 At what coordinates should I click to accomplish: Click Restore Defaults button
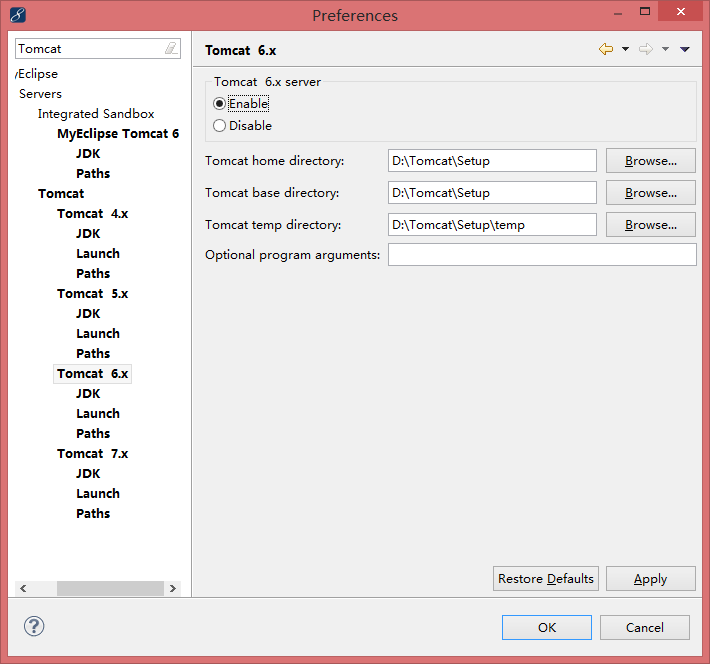click(x=546, y=578)
